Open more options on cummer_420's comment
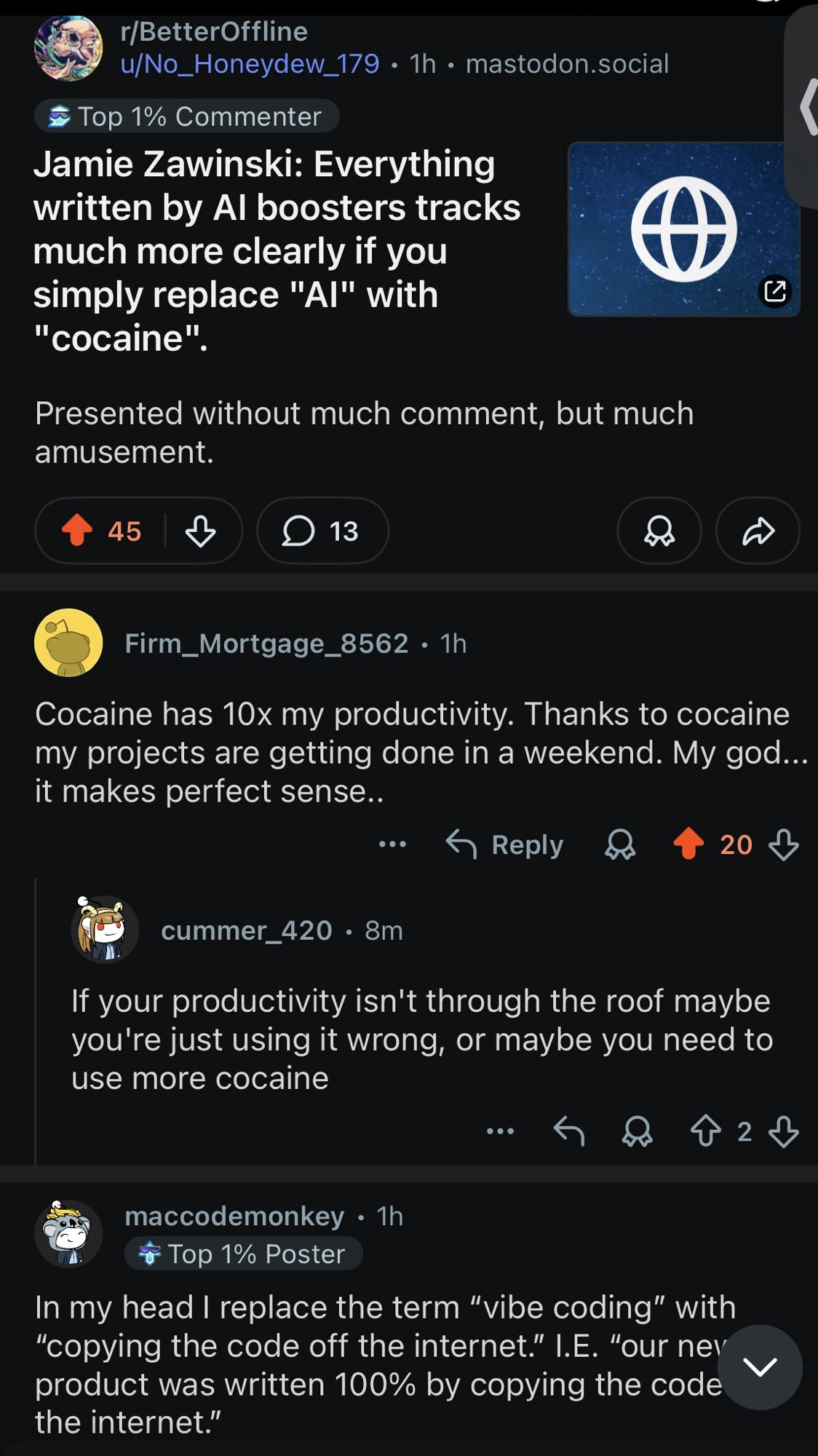 point(500,1131)
